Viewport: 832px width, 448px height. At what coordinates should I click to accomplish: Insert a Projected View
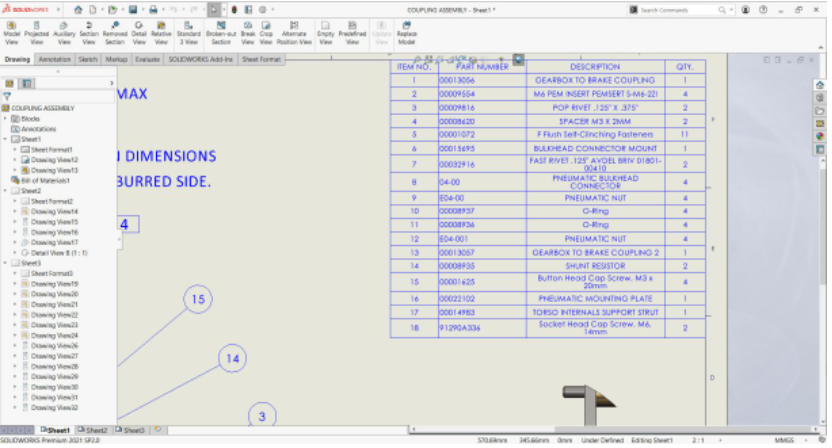click(x=37, y=33)
